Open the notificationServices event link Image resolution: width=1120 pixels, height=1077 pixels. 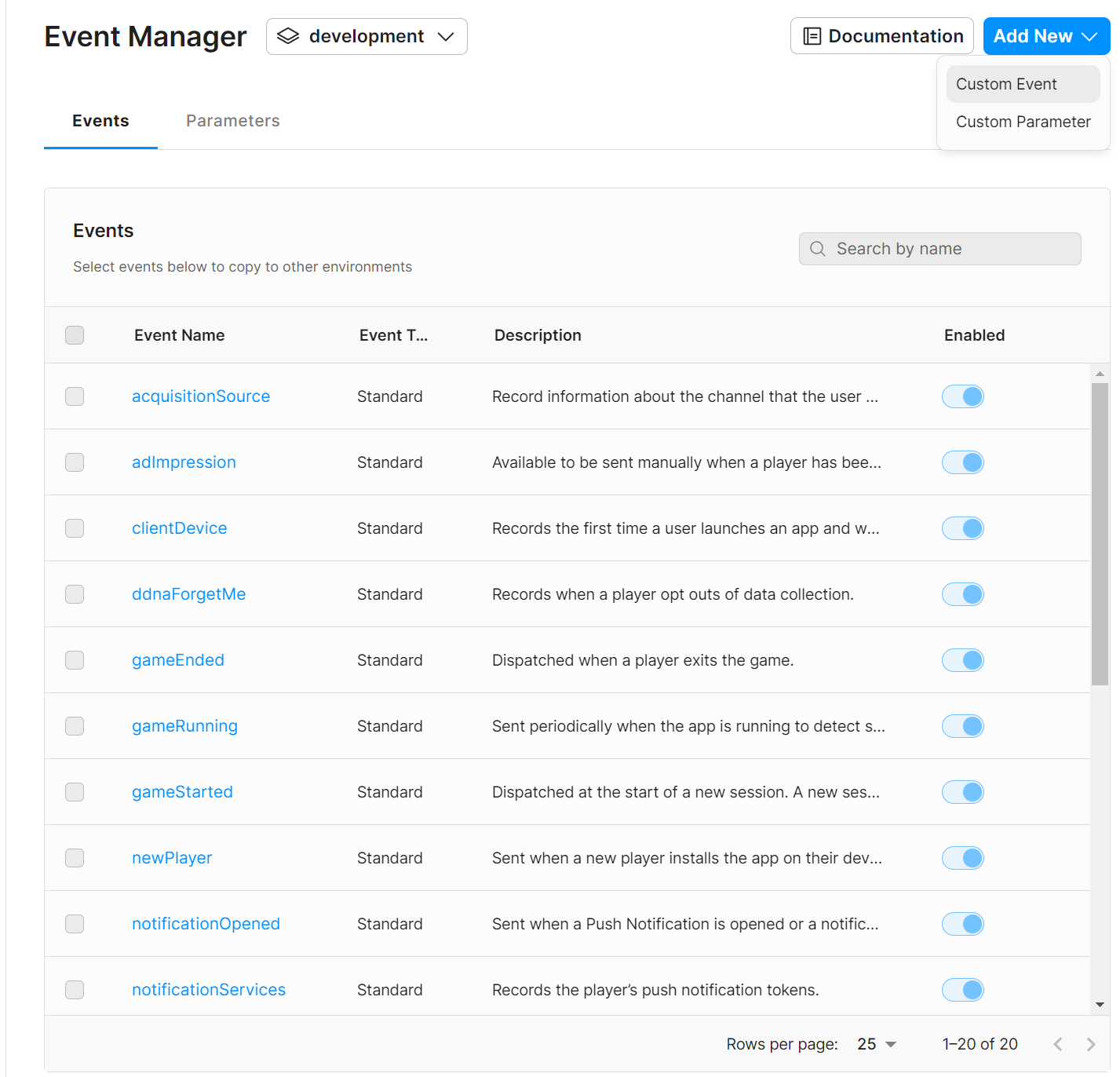pyautogui.click(x=209, y=990)
